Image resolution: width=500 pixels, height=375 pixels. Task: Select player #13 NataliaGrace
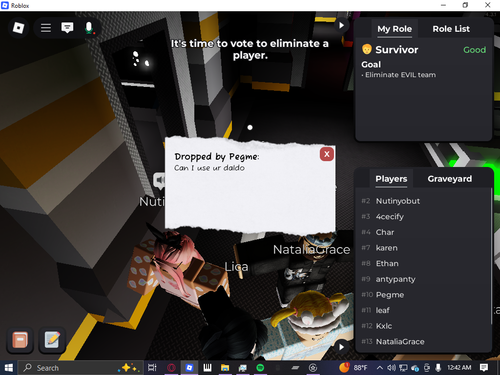point(423,342)
